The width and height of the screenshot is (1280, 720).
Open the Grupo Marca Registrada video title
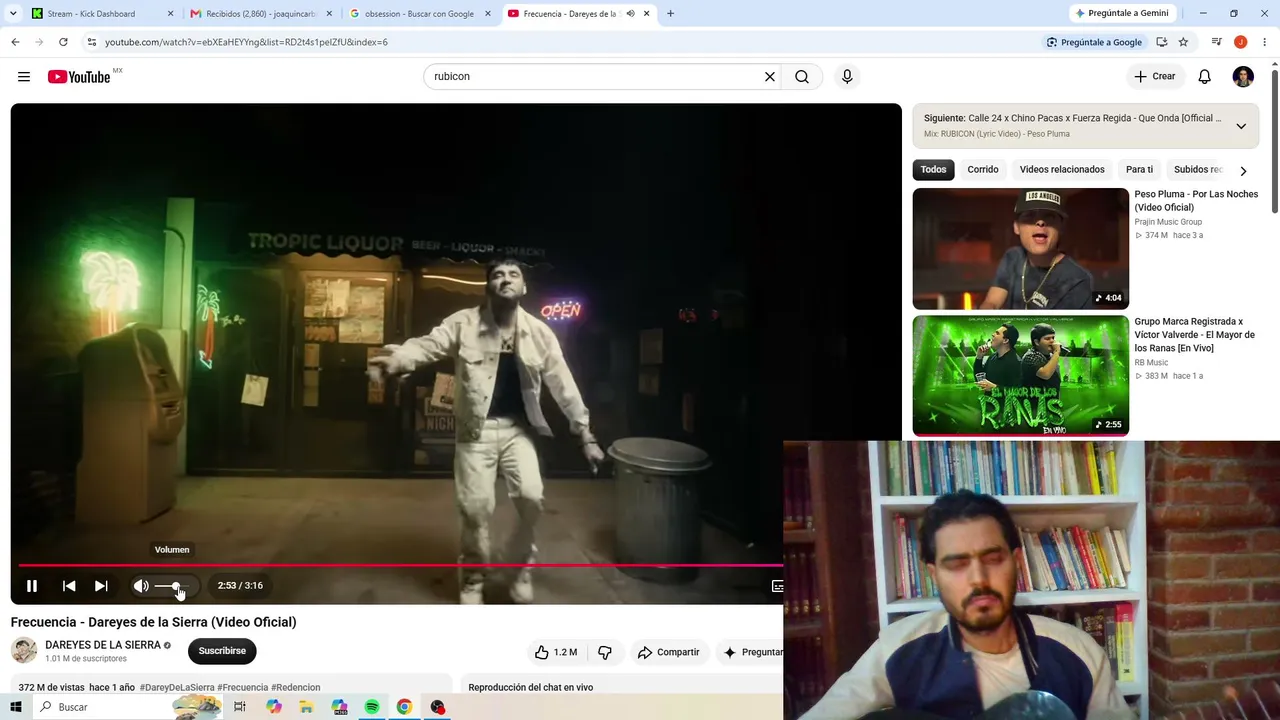[1194, 335]
